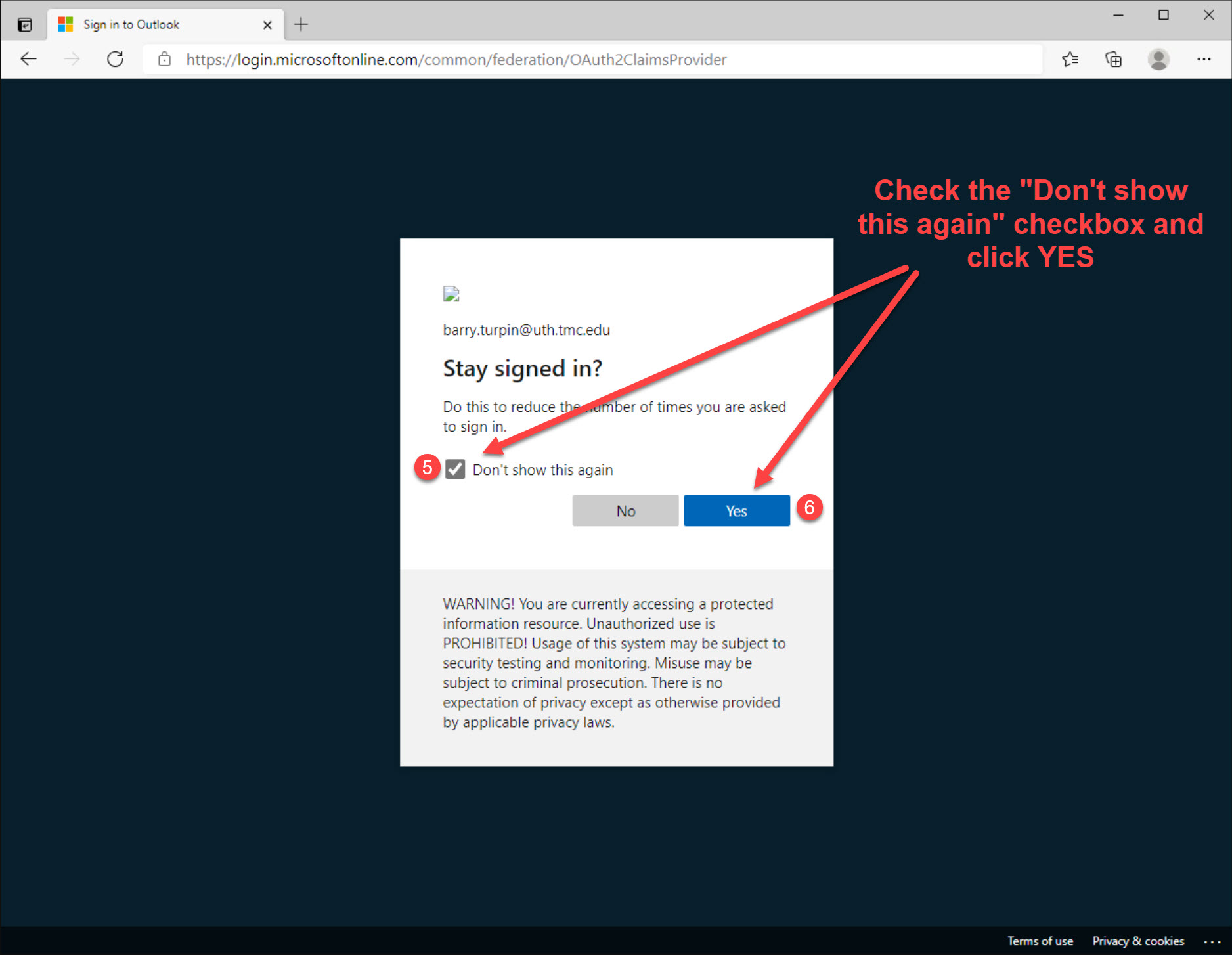The height and width of the screenshot is (955, 1232).
Task: Click the disabled forward arrow
Action: pos(72,59)
